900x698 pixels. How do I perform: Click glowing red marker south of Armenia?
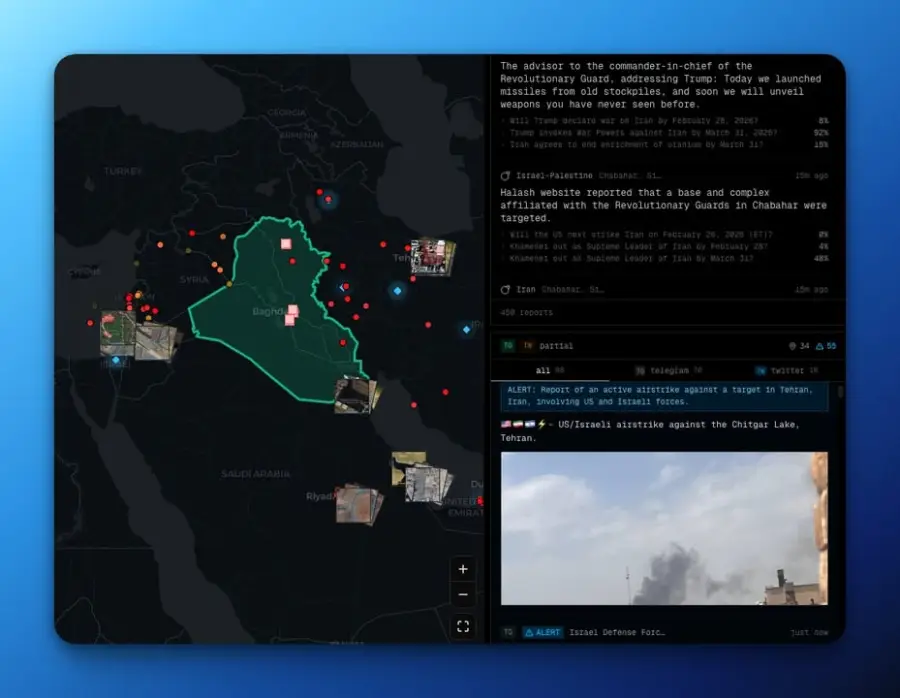tap(328, 199)
